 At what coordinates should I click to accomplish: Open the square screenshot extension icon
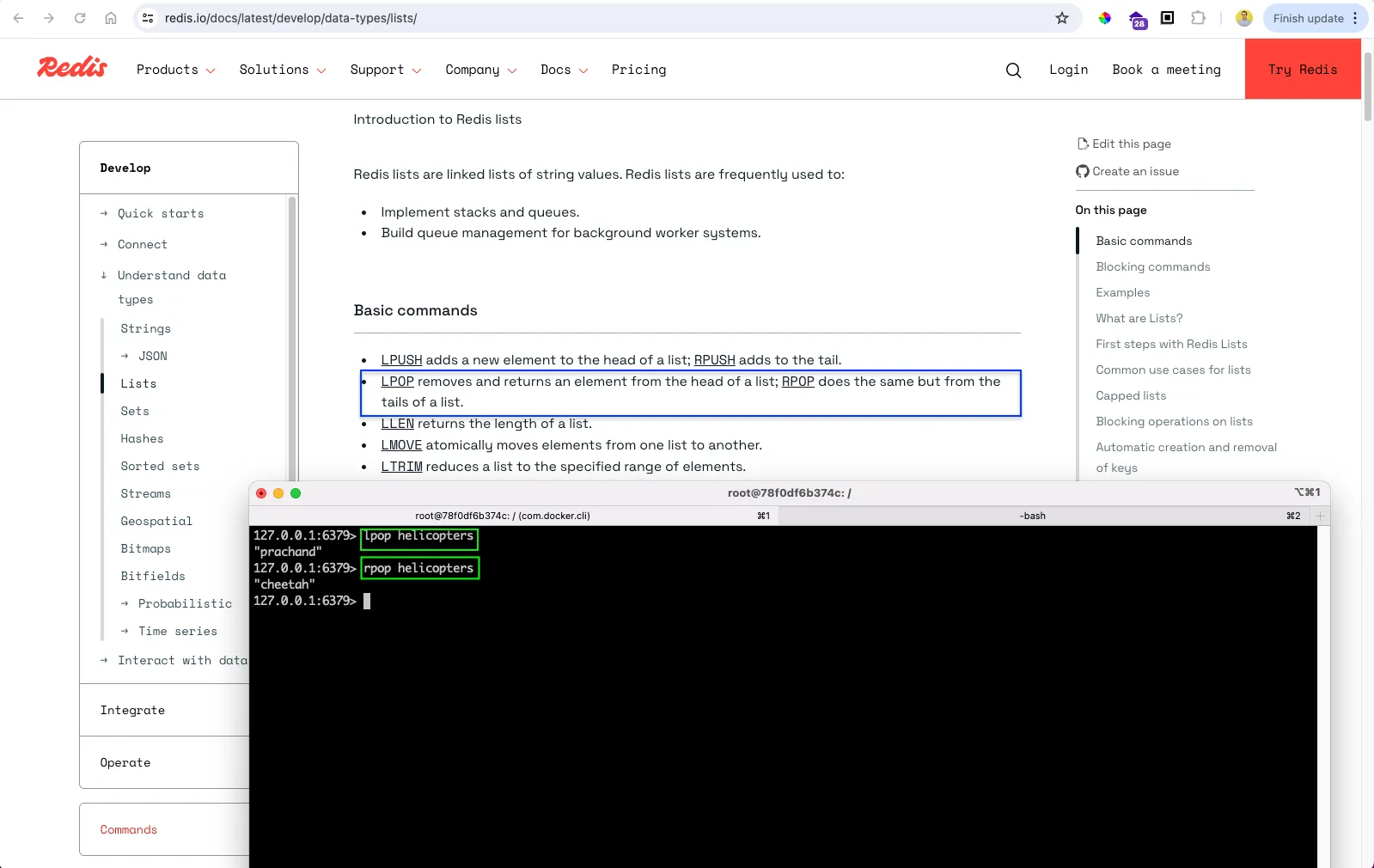click(x=1167, y=17)
